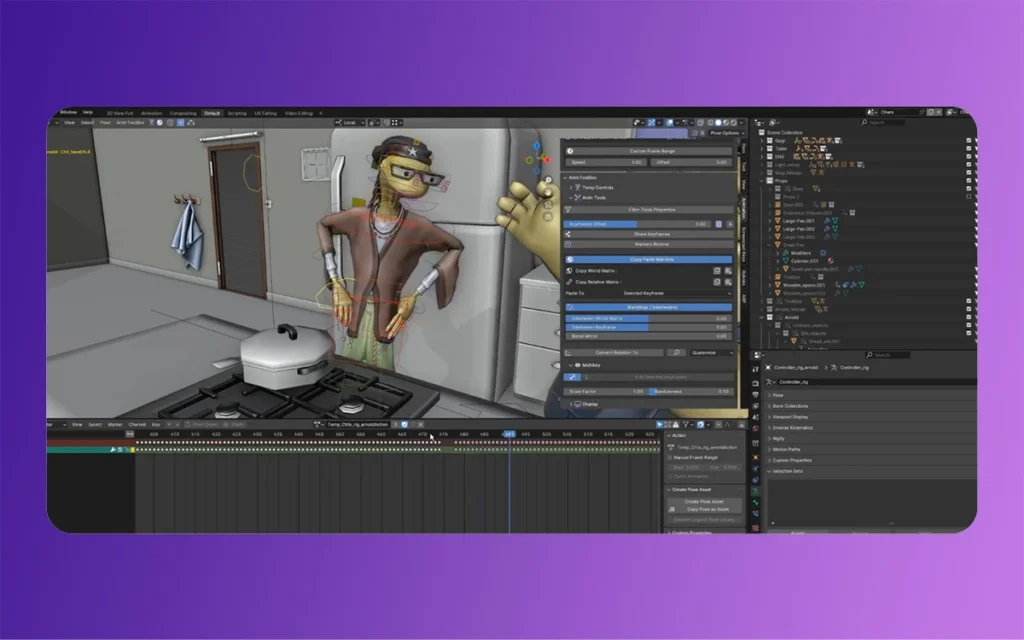Toggle only-show-selected arrow in dope sheet header

pyautogui.click(x=659, y=424)
